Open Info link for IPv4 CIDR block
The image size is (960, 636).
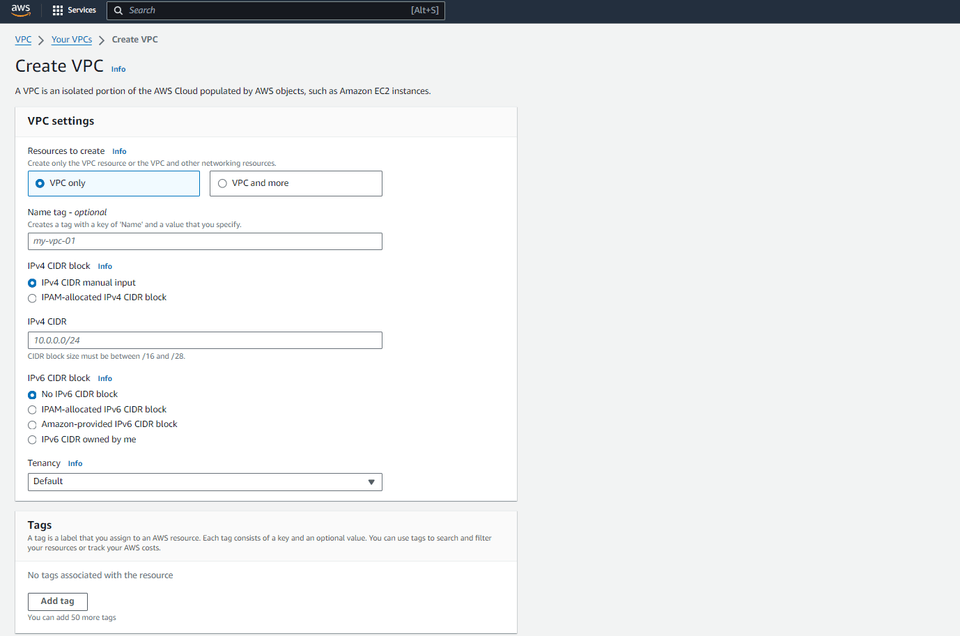tap(105, 266)
